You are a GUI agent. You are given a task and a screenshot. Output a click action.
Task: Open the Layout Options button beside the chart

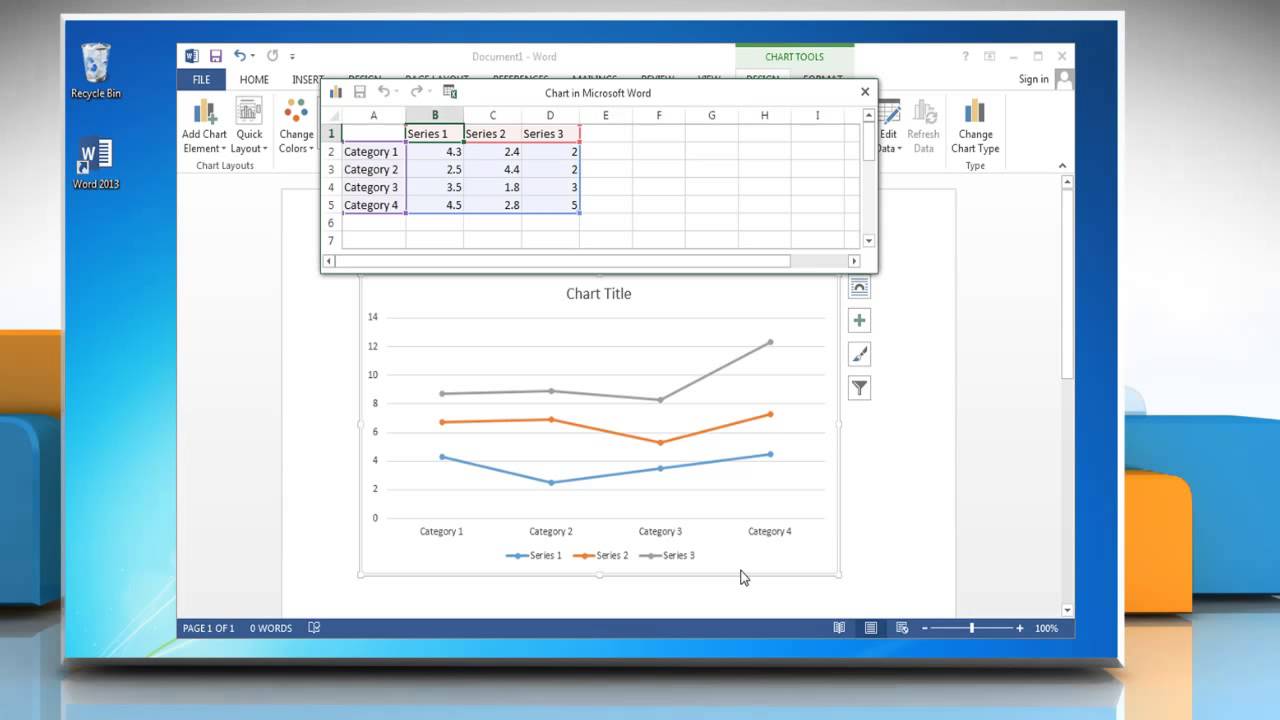(x=859, y=288)
